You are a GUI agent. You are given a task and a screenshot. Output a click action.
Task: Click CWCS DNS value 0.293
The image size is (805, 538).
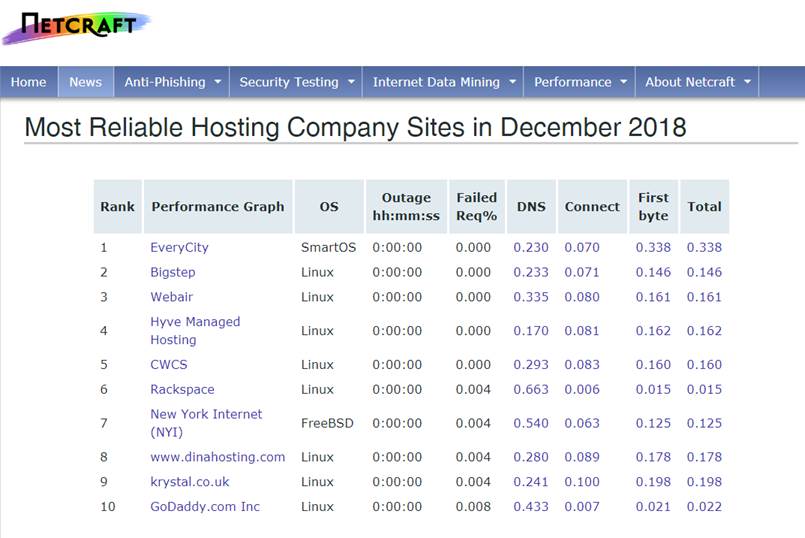531,364
